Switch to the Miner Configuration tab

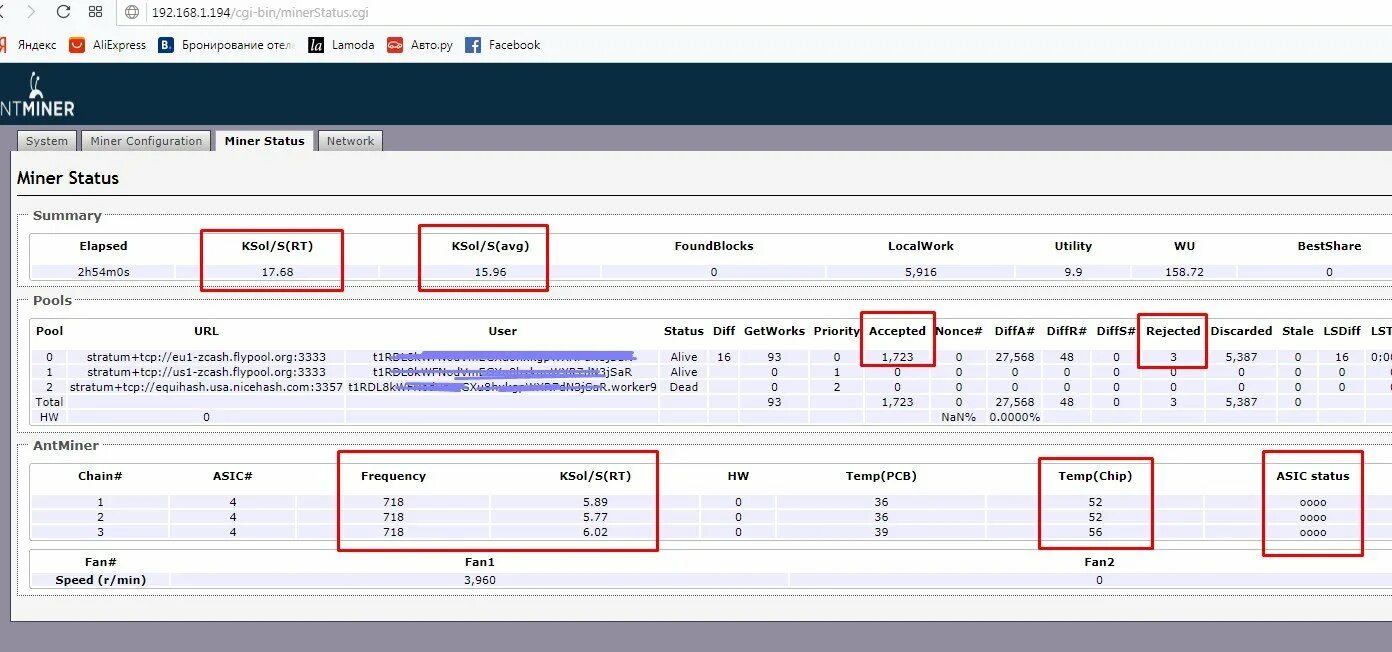pyautogui.click(x=146, y=141)
